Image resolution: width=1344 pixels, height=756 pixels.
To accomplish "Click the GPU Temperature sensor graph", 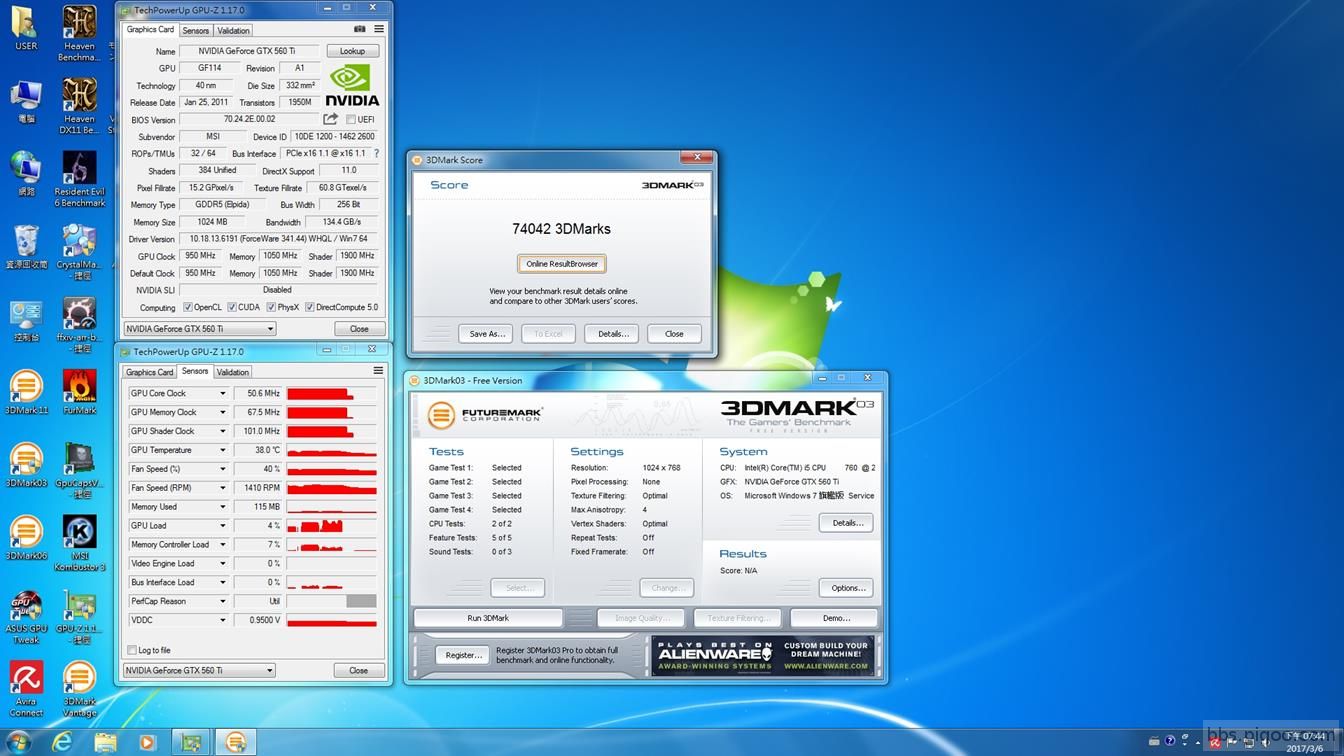I will (x=332, y=450).
